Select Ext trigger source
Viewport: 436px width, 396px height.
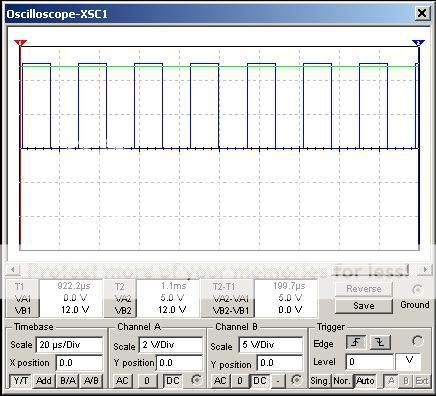click(422, 381)
